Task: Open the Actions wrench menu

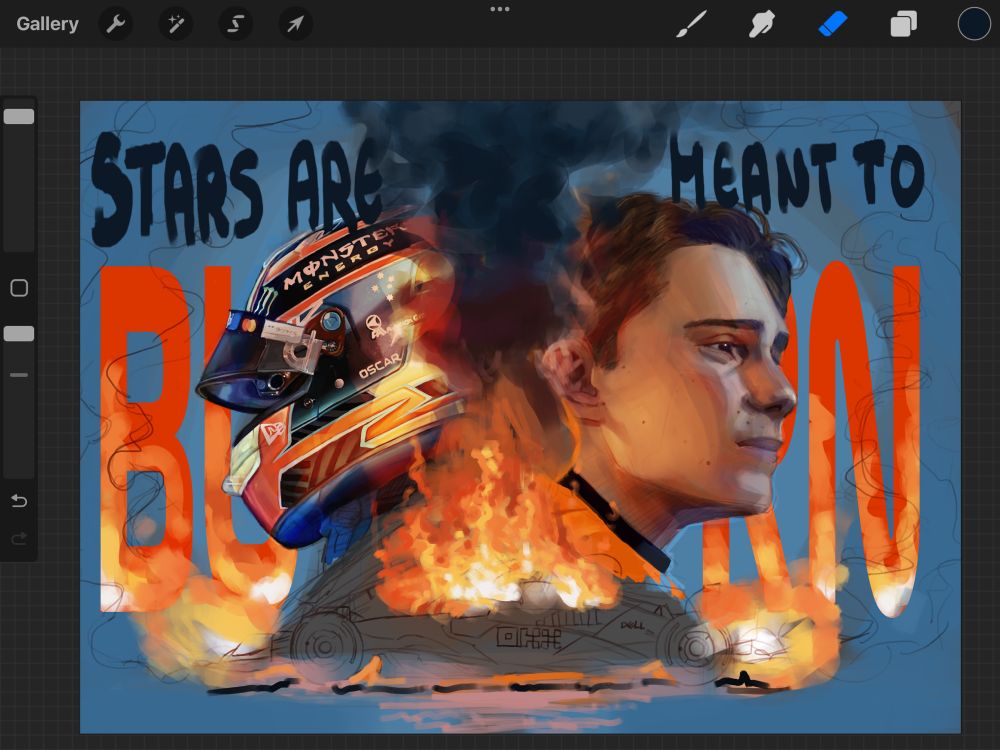Action: [x=115, y=24]
